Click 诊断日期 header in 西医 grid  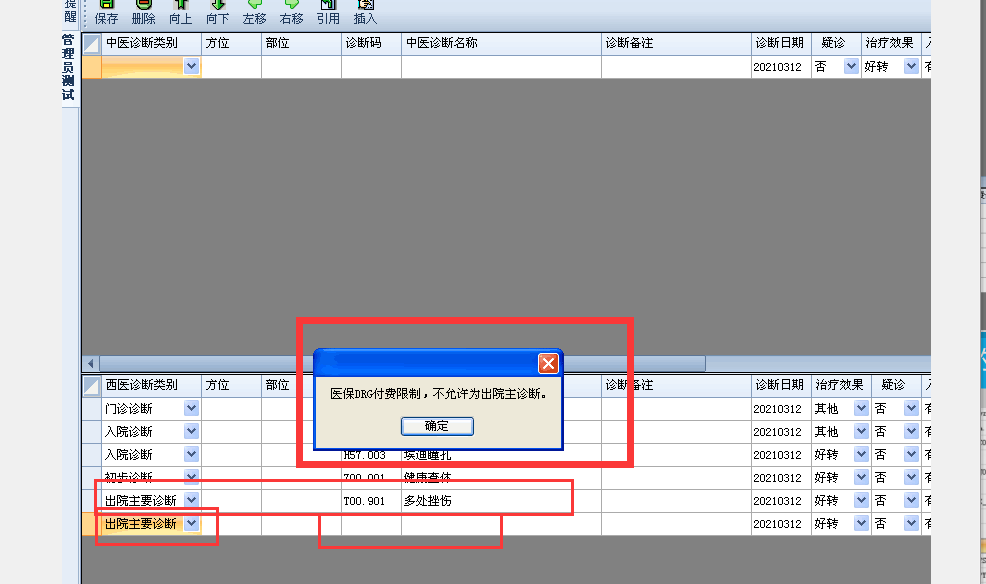781,385
